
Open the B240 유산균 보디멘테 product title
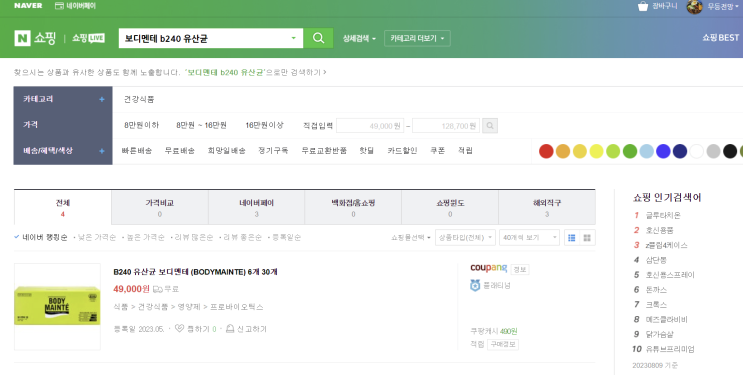point(195,272)
